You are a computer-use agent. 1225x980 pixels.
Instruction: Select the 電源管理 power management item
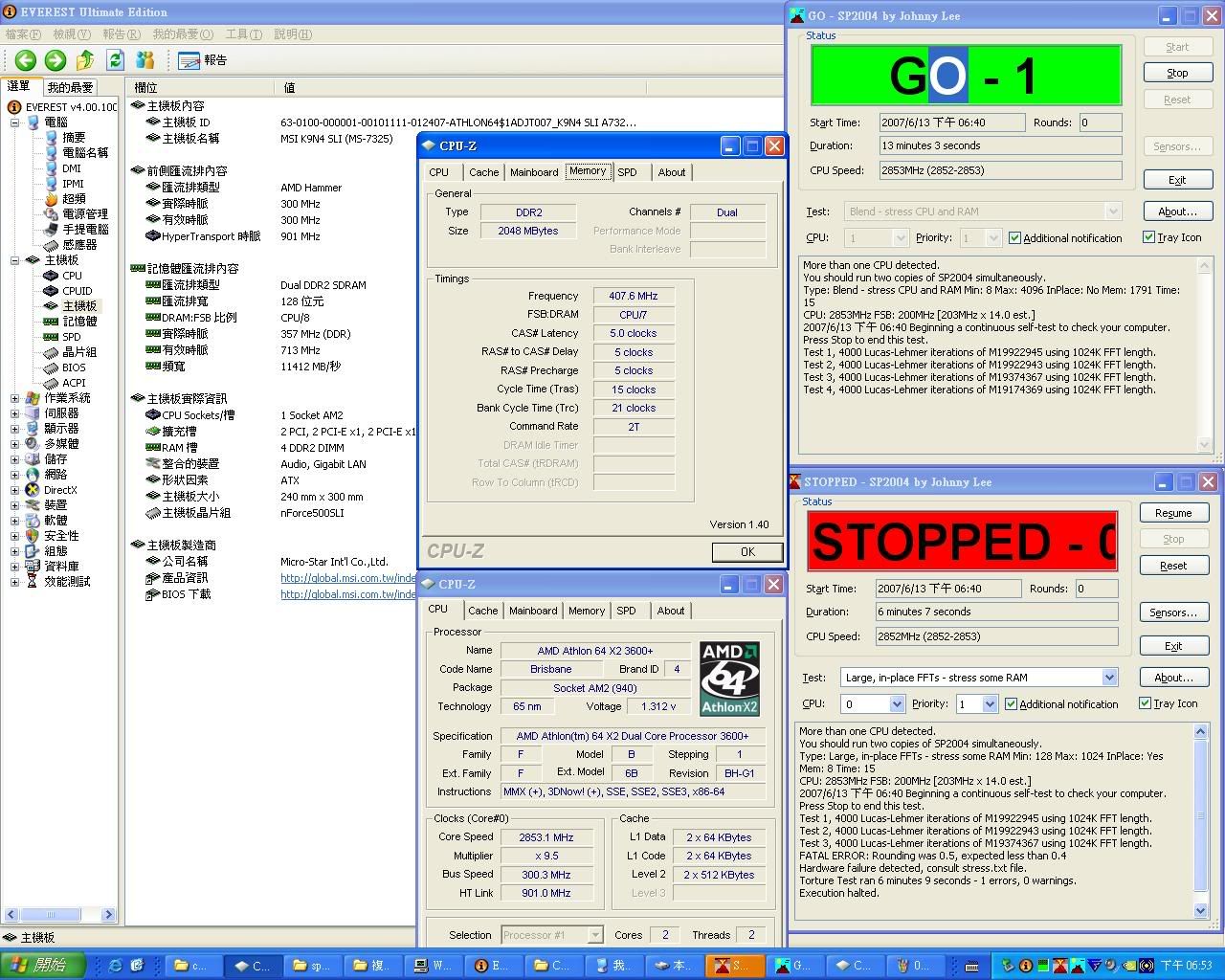click(85, 214)
